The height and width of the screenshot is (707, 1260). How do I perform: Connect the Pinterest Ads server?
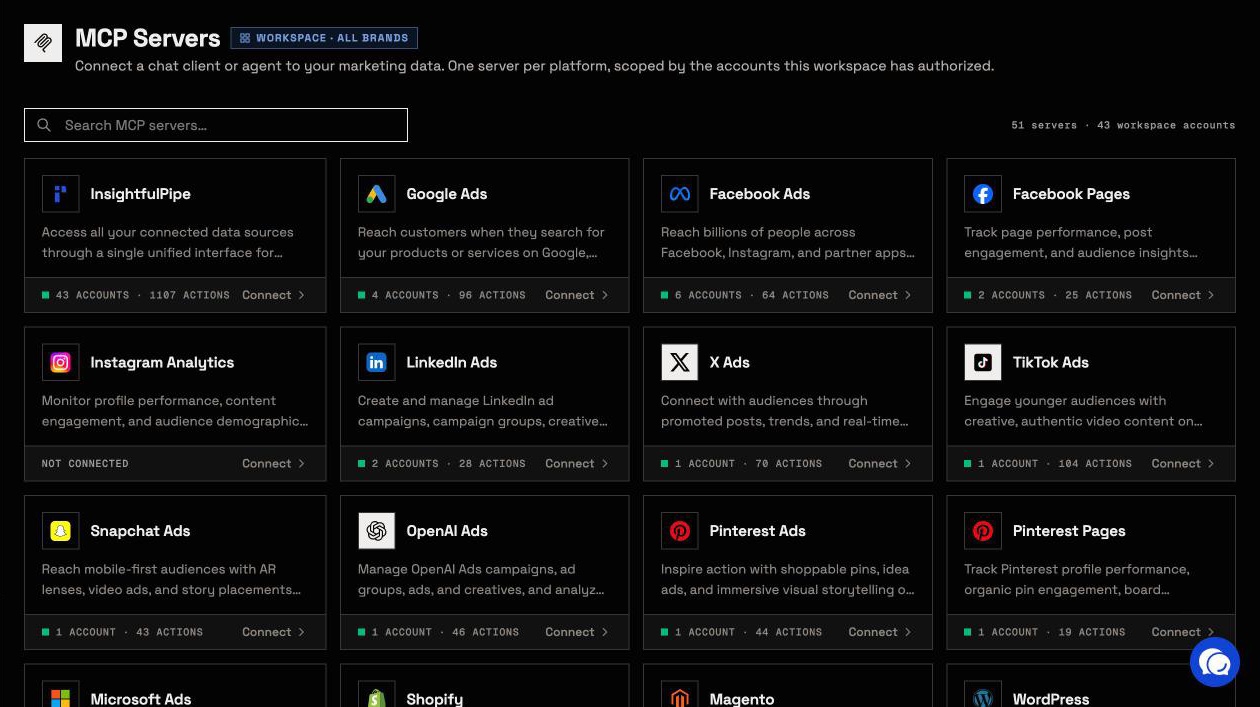click(880, 632)
